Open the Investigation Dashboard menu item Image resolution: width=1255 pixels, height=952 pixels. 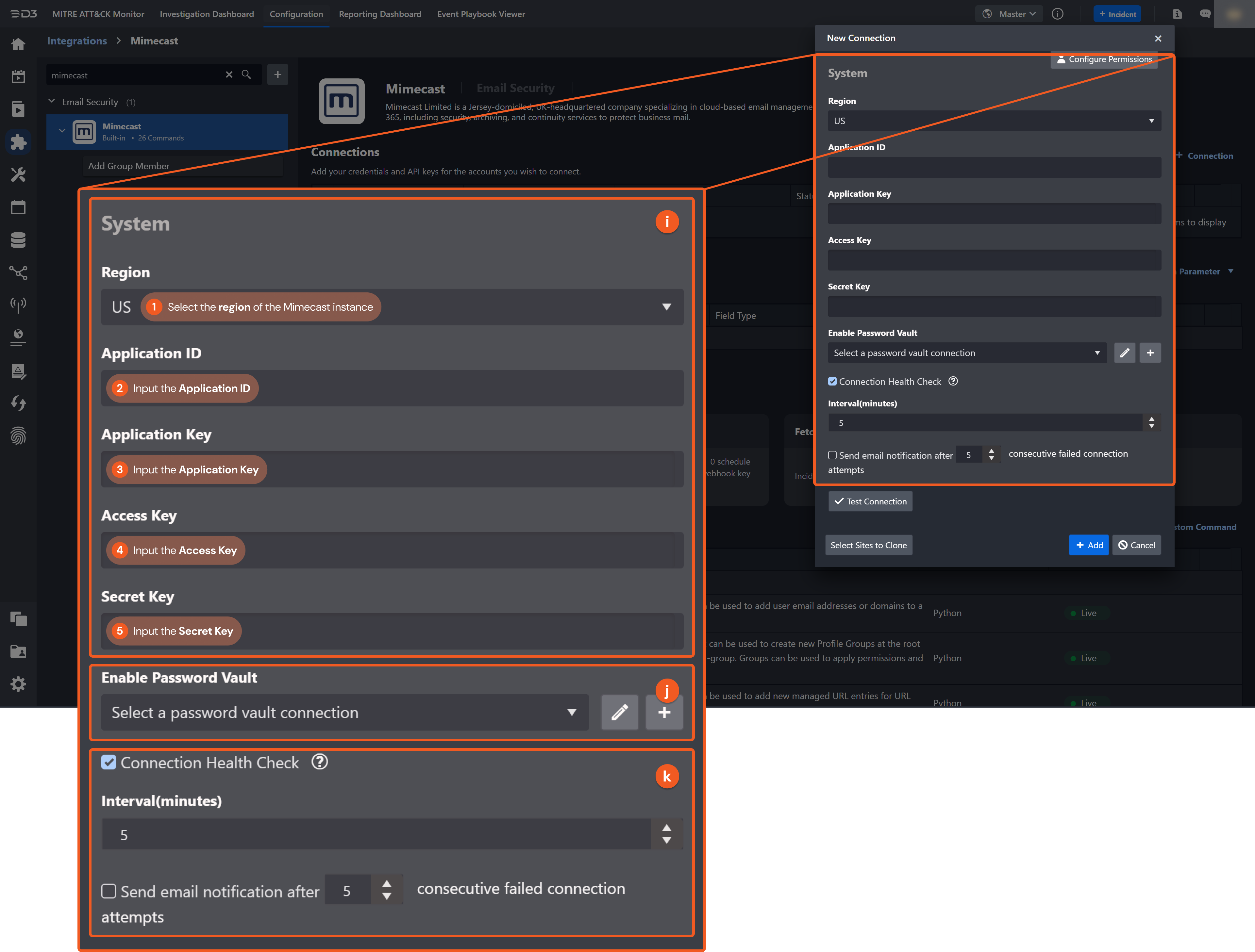pos(207,14)
